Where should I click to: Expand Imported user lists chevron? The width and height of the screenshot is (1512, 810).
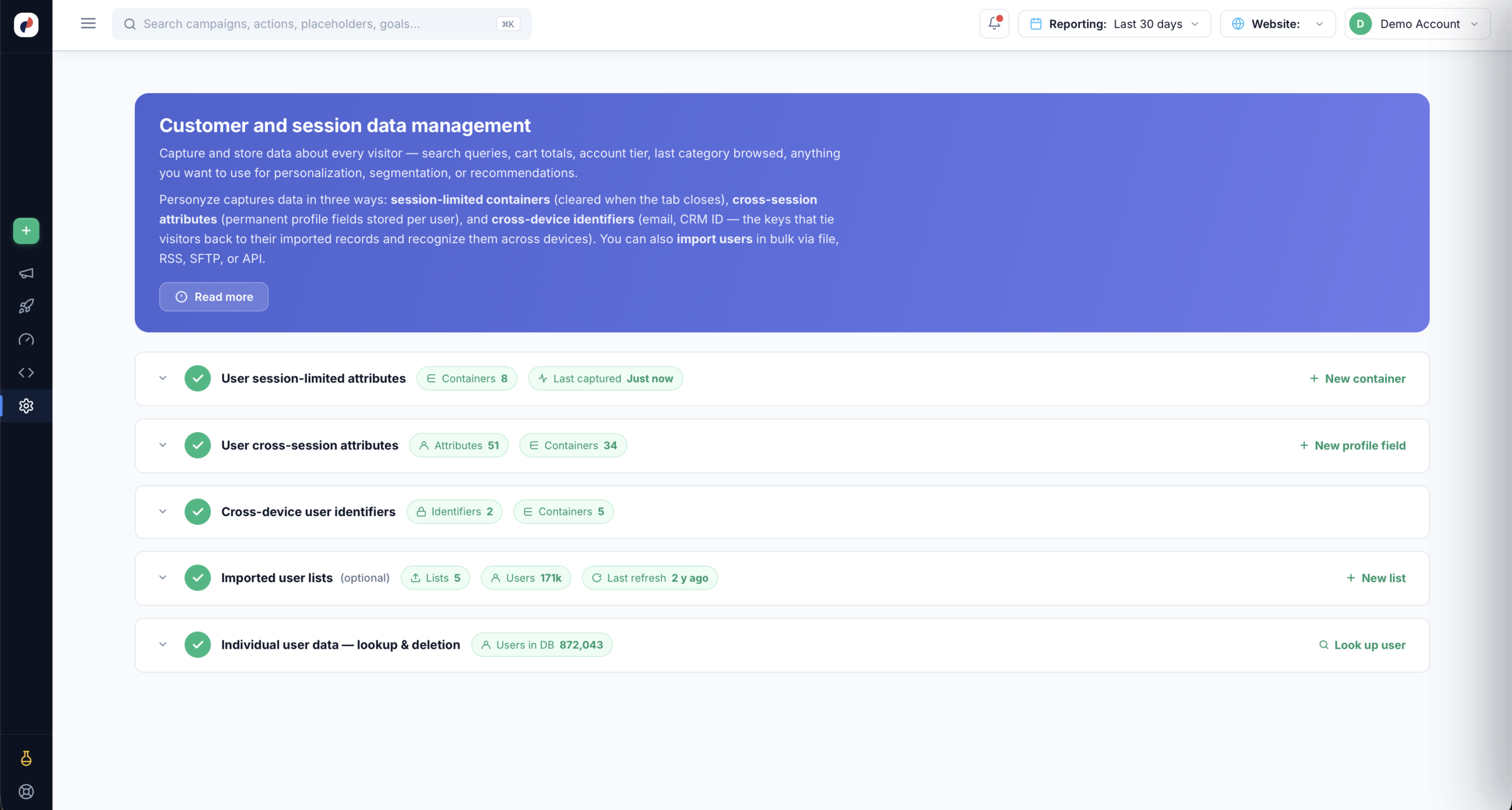162,577
